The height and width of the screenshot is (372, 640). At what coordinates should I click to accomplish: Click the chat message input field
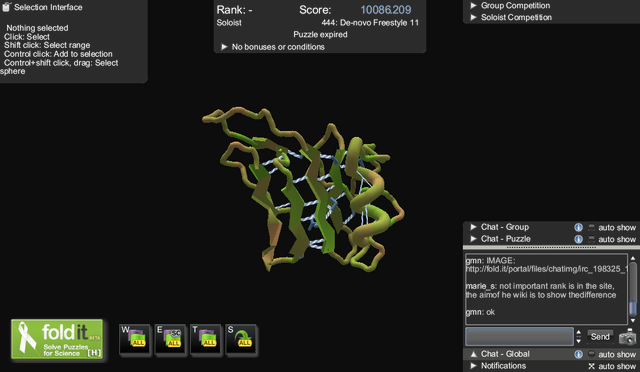pyautogui.click(x=519, y=337)
